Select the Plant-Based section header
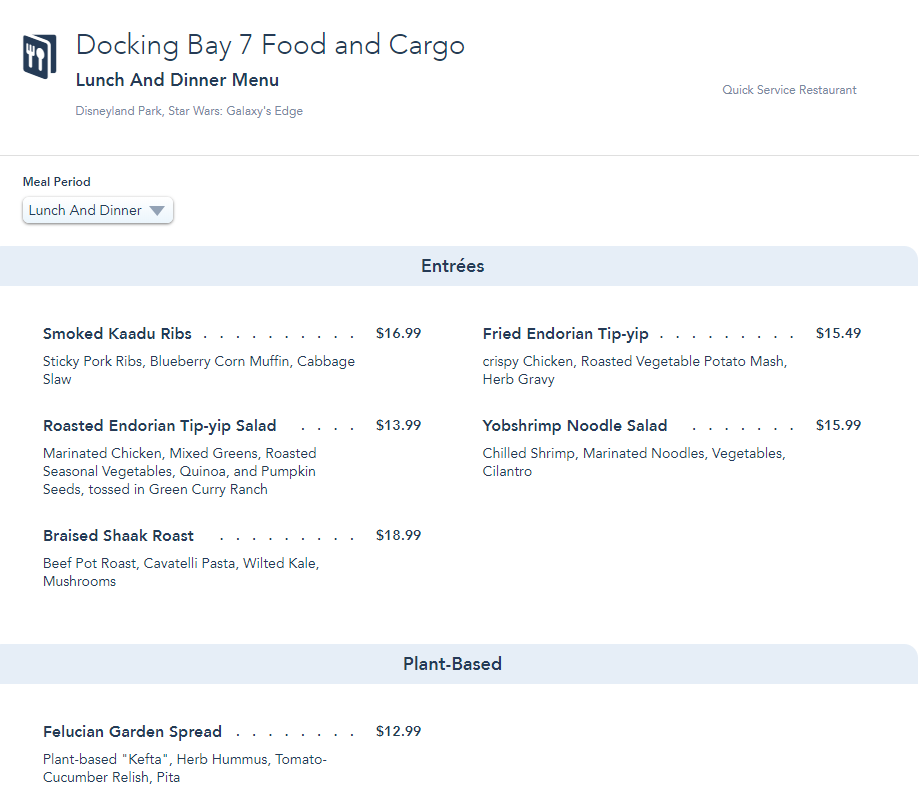This screenshot has height=810, width=919. (x=452, y=664)
